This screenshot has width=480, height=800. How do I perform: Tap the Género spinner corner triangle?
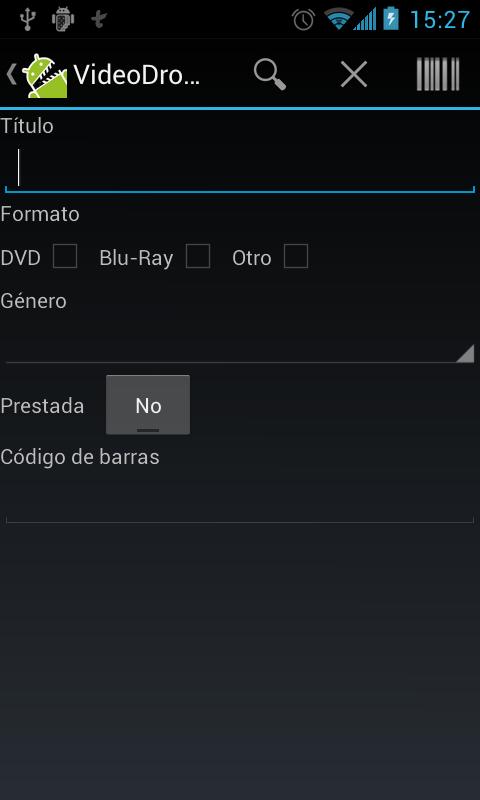(x=465, y=353)
